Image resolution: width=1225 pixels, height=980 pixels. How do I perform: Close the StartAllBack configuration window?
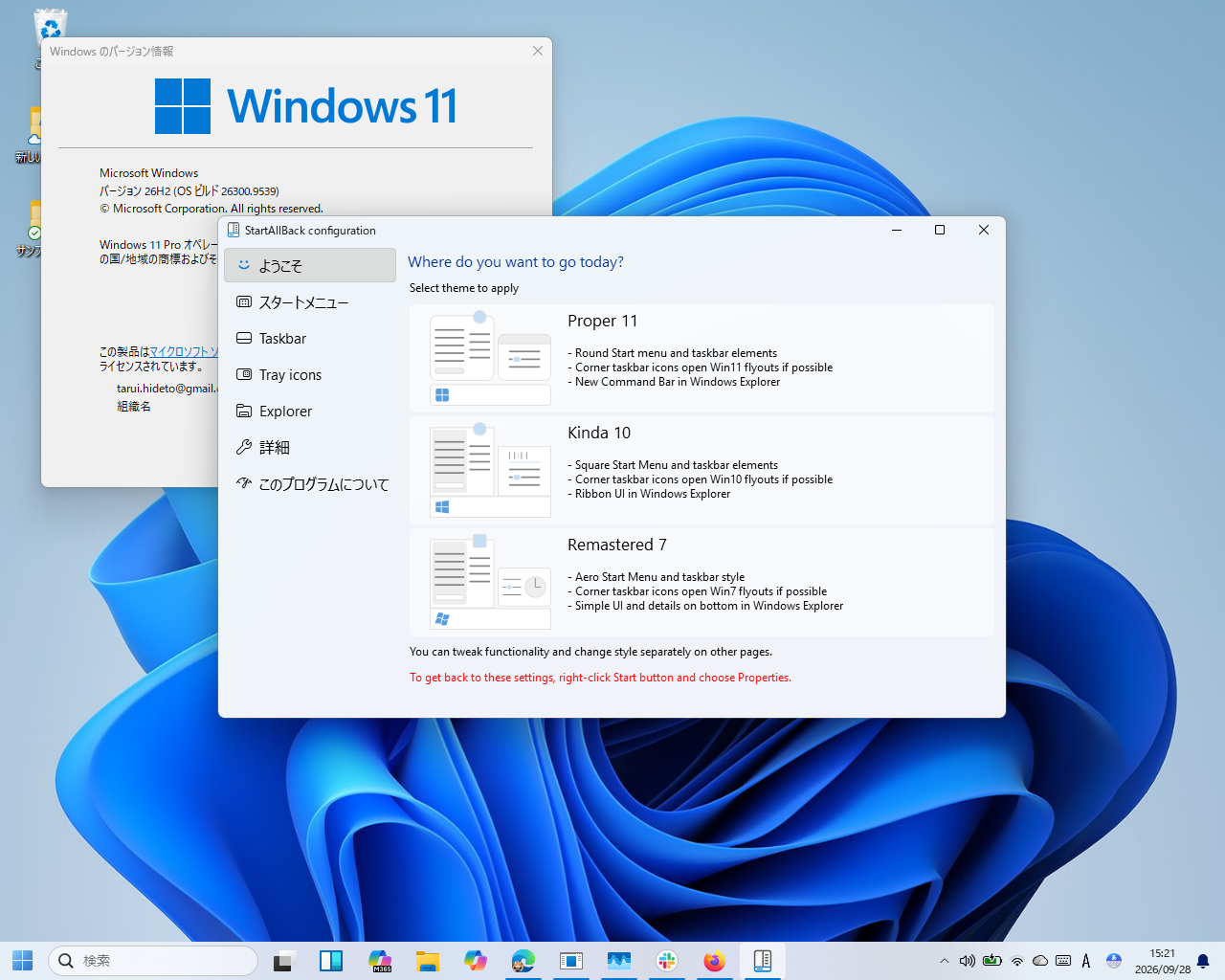tap(984, 230)
